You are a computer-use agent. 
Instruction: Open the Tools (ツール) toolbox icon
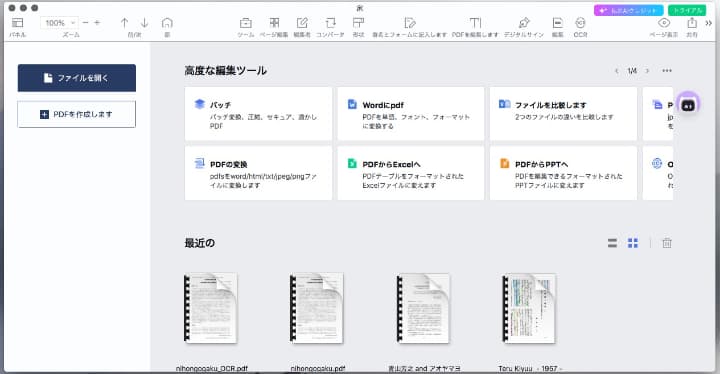pyautogui.click(x=246, y=23)
